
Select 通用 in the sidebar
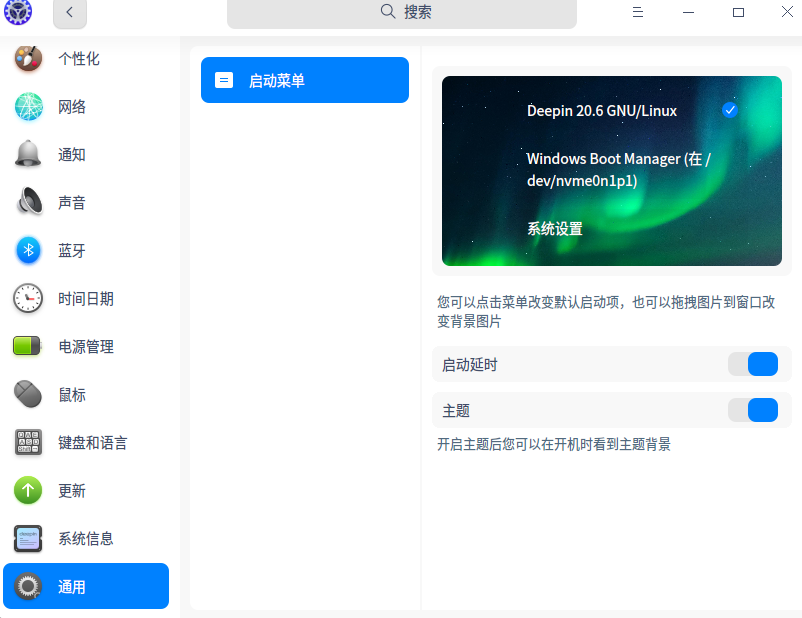(x=86, y=586)
